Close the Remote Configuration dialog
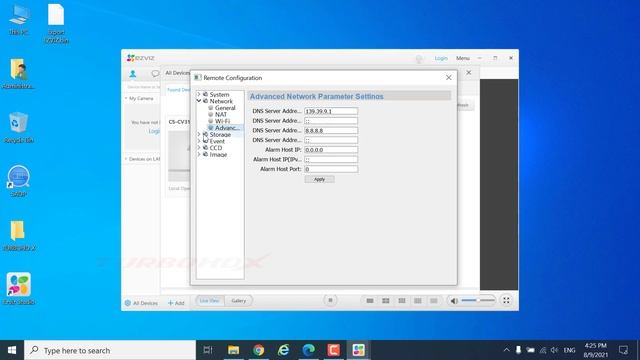 (x=449, y=78)
